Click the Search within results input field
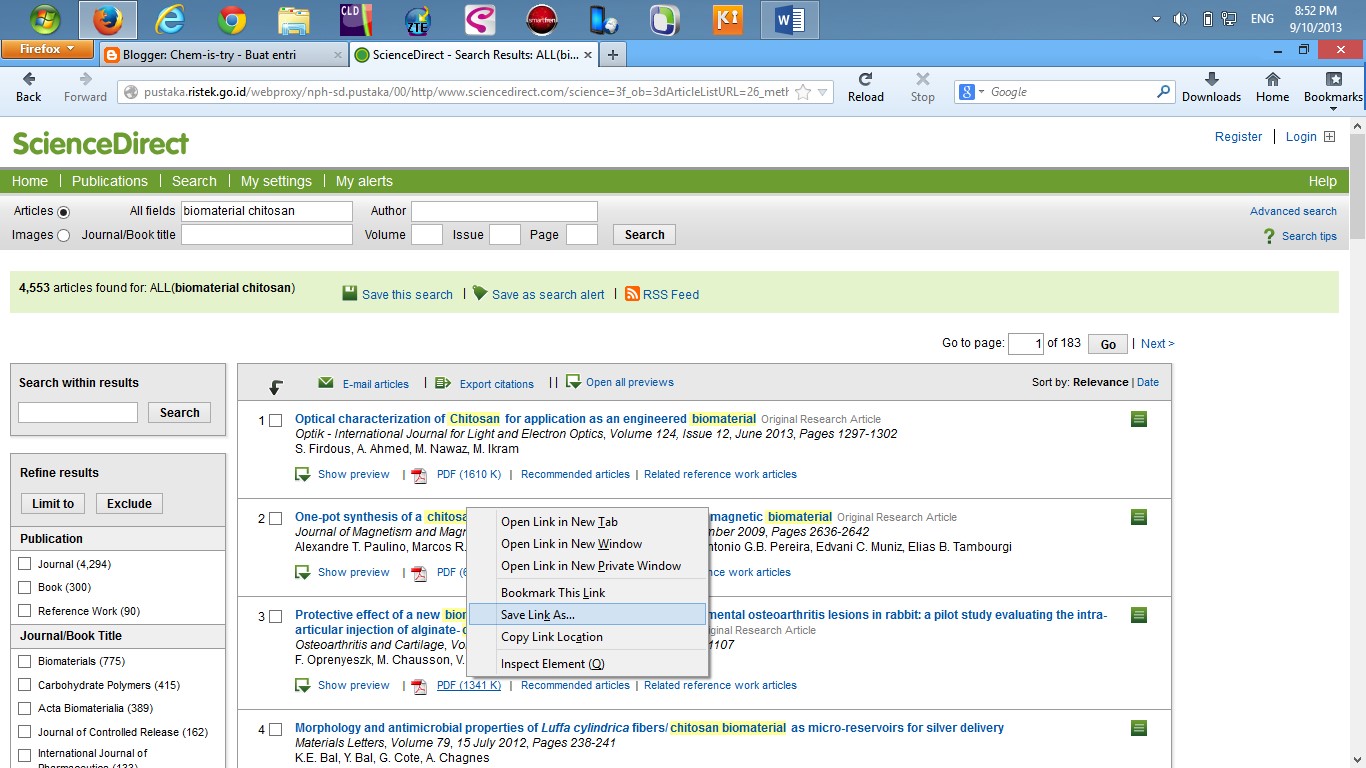 point(77,411)
